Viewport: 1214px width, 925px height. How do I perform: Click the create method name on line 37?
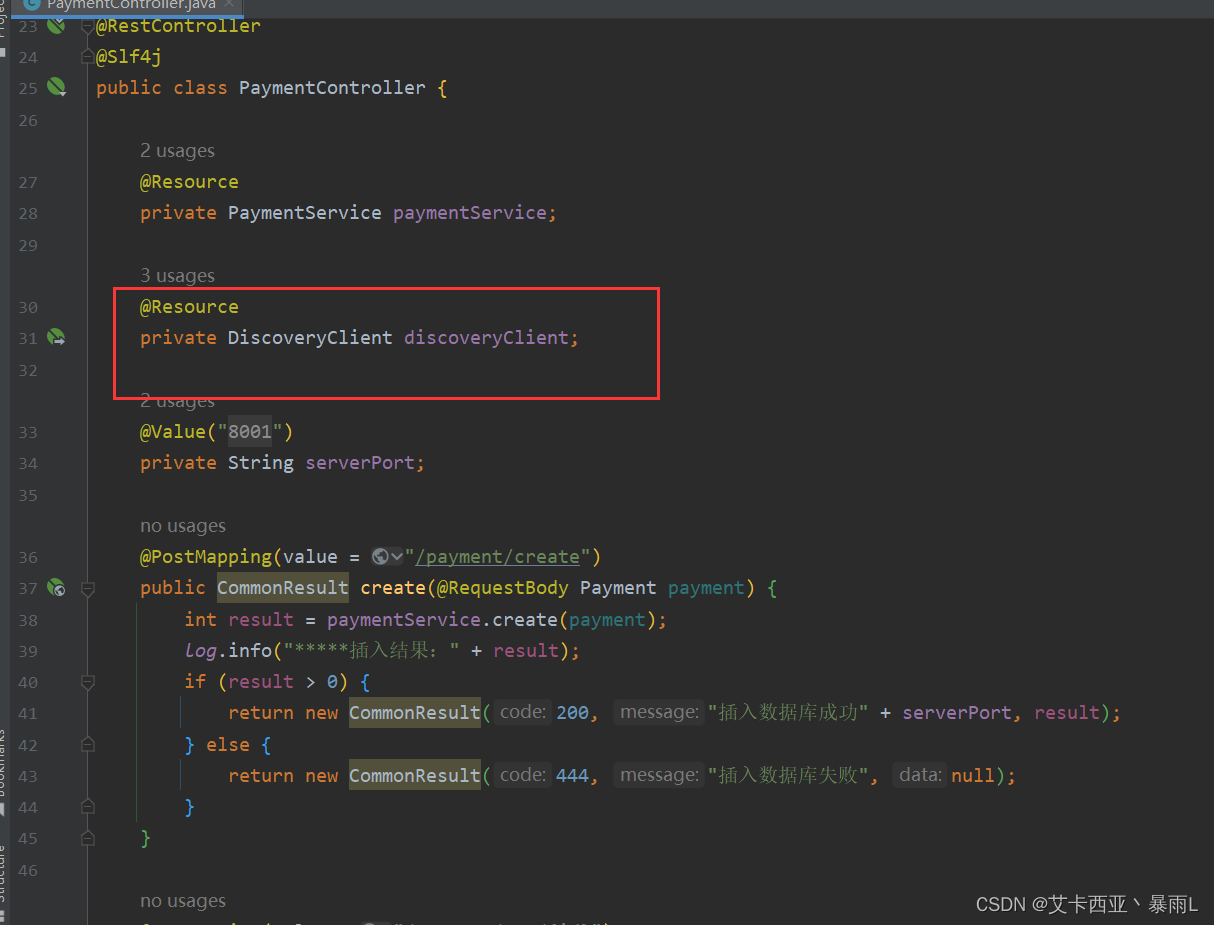click(393, 588)
